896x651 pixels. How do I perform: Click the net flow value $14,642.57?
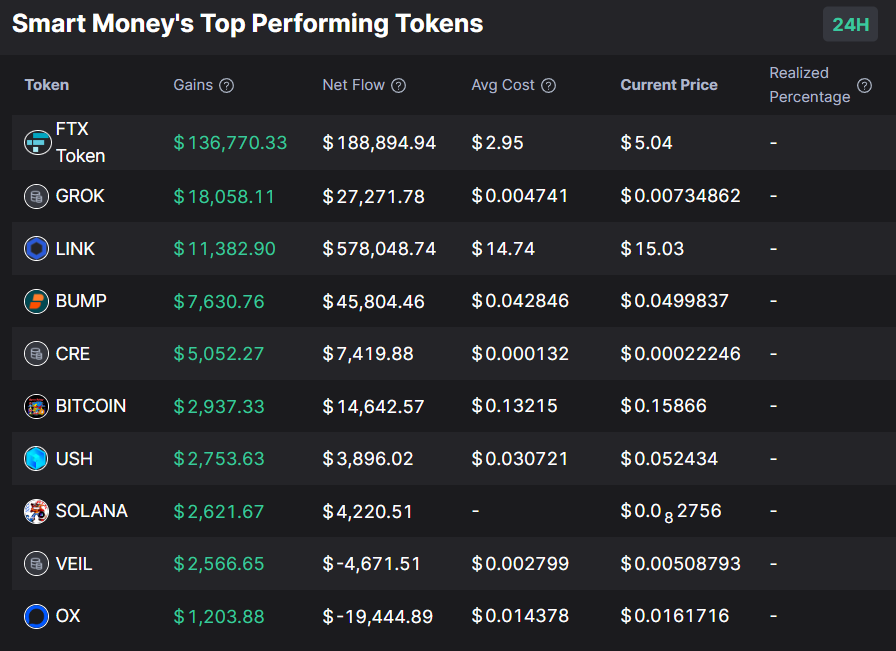374,406
